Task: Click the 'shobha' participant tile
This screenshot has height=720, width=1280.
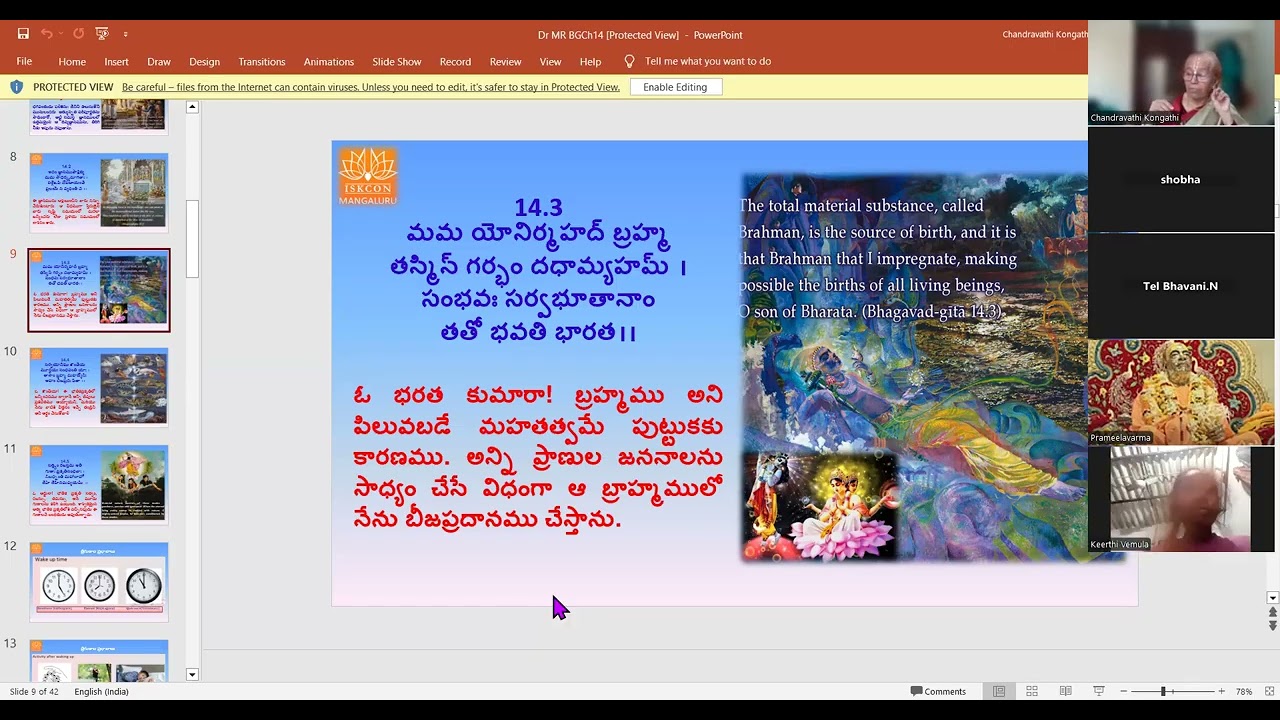Action: (1181, 179)
